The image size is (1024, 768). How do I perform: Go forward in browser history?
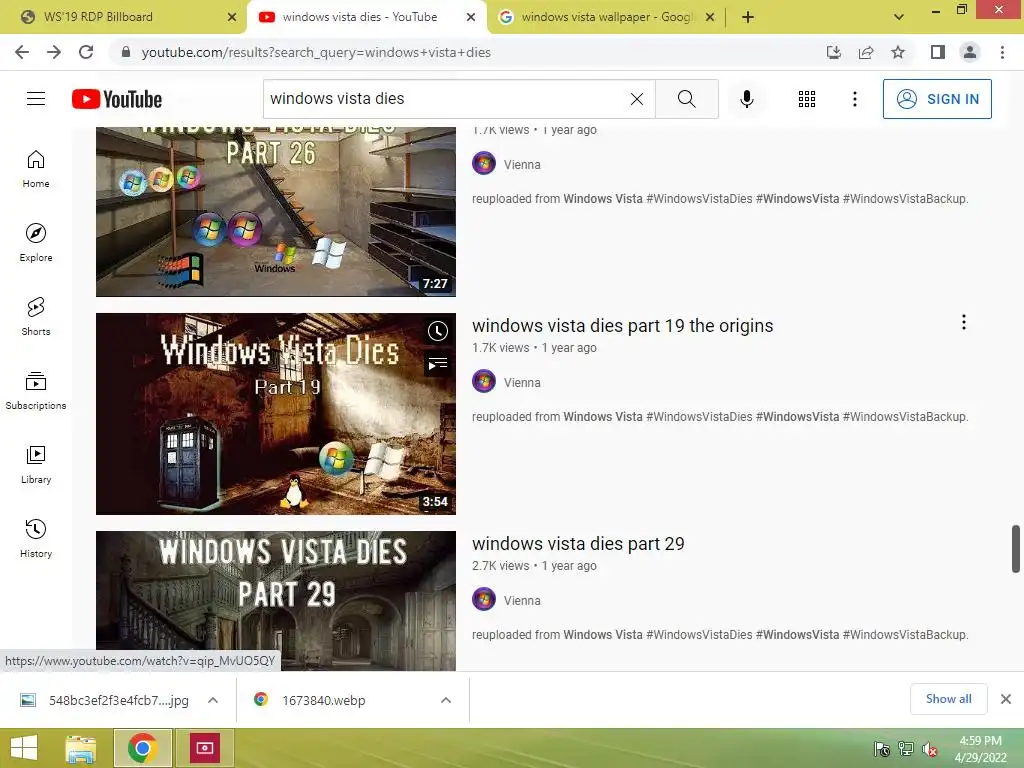coord(54,52)
